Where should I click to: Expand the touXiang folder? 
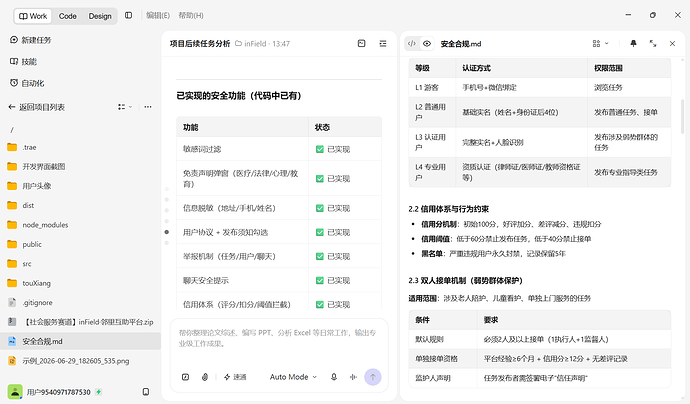(x=80, y=283)
